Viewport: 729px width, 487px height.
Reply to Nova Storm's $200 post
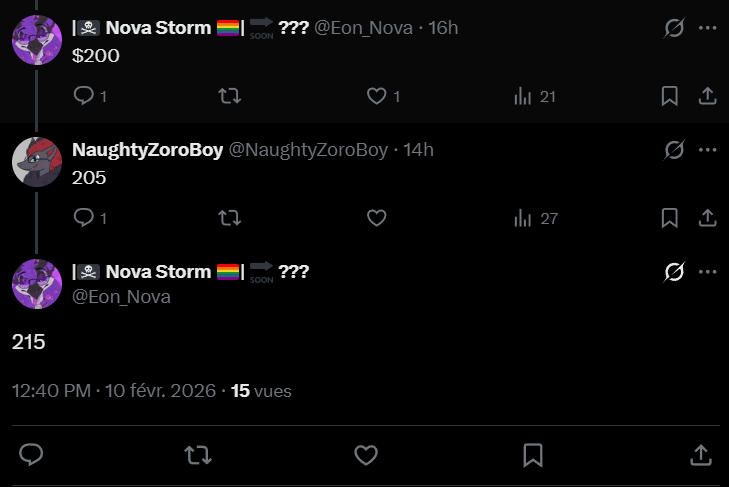pos(84,96)
